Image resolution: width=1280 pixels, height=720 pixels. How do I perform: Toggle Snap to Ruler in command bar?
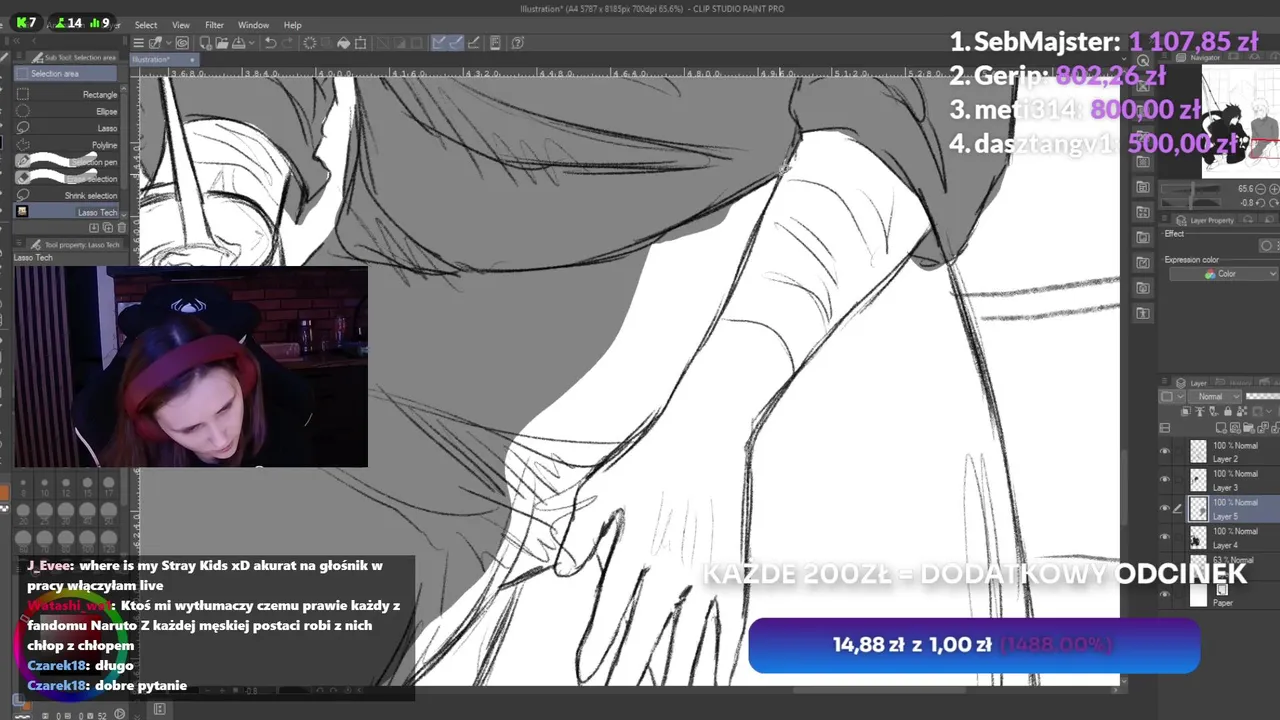click(x=440, y=43)
